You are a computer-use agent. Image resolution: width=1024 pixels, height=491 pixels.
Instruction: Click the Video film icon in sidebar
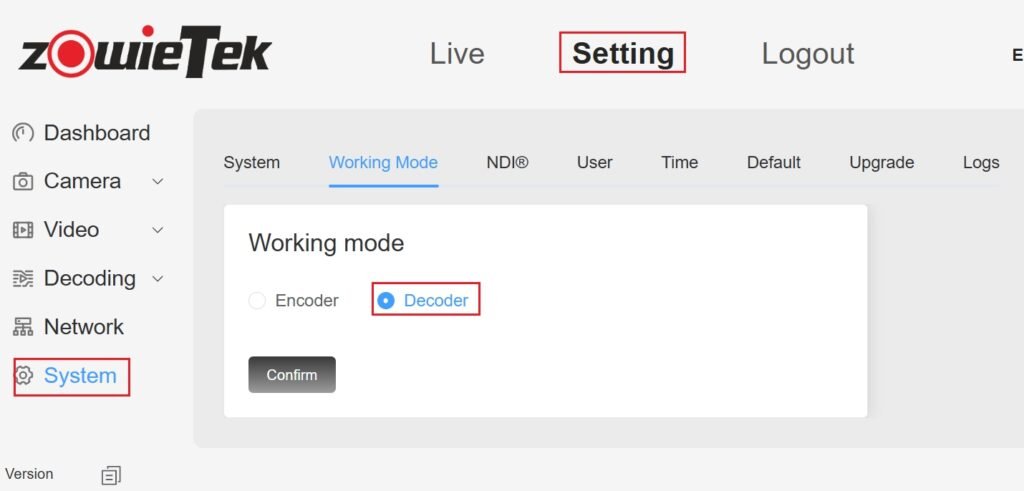(22, 230)
